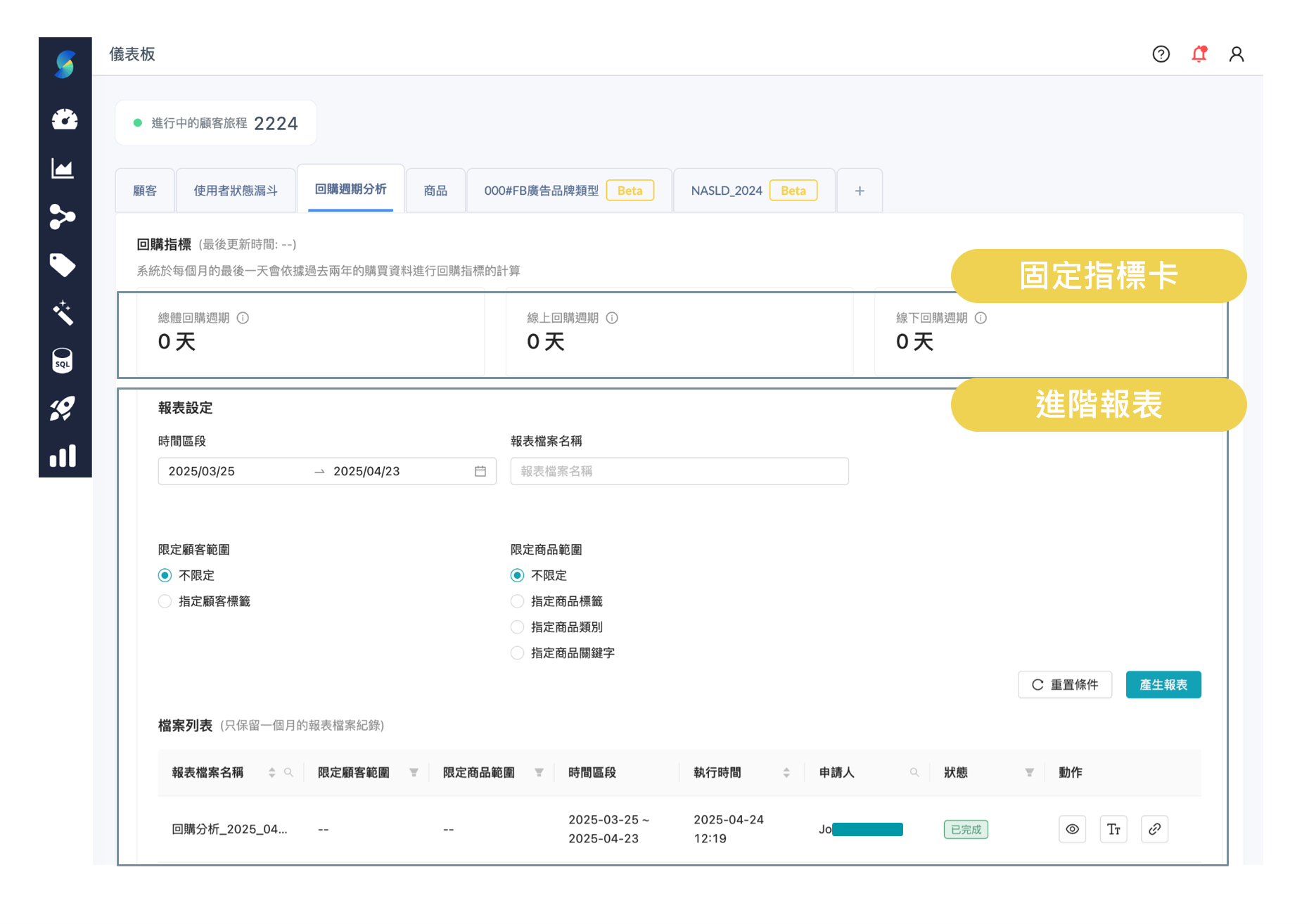The height and width of the screenshot is (924, 1309).
Task: Select the analytics chart icon in sidebar
Action: point(64,168)
